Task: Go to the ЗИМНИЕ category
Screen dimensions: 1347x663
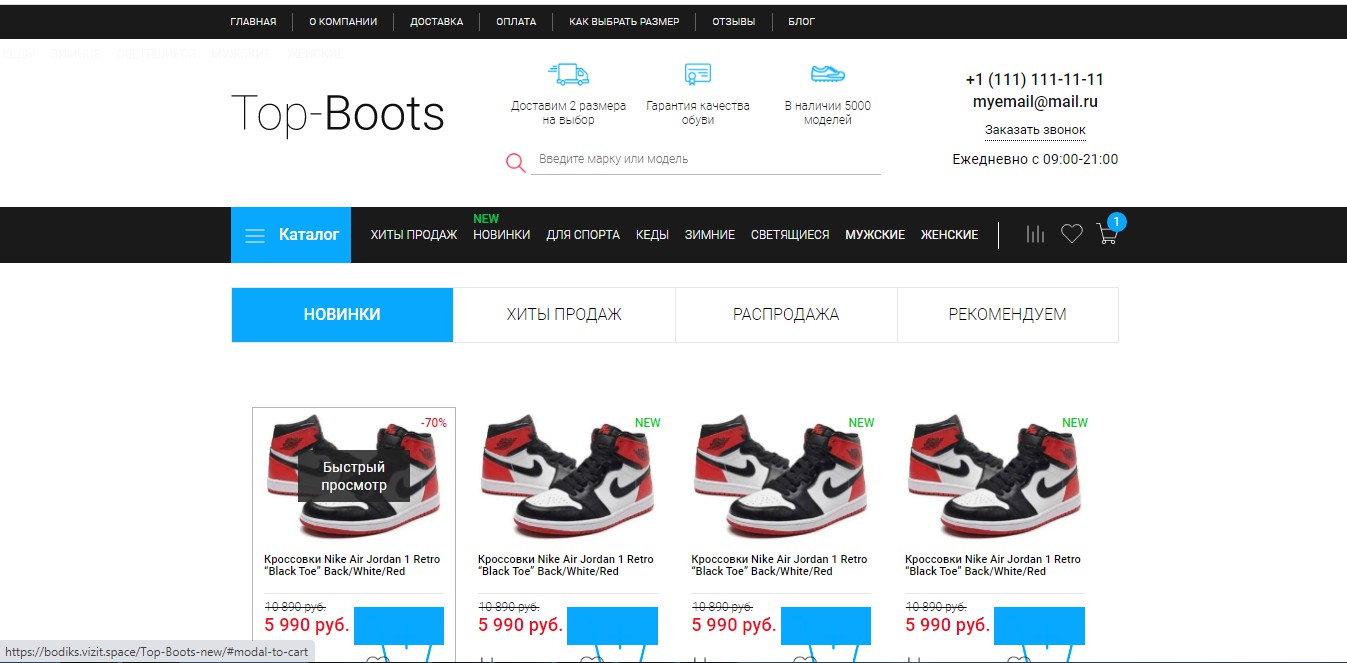Action: tap(710, 235)
